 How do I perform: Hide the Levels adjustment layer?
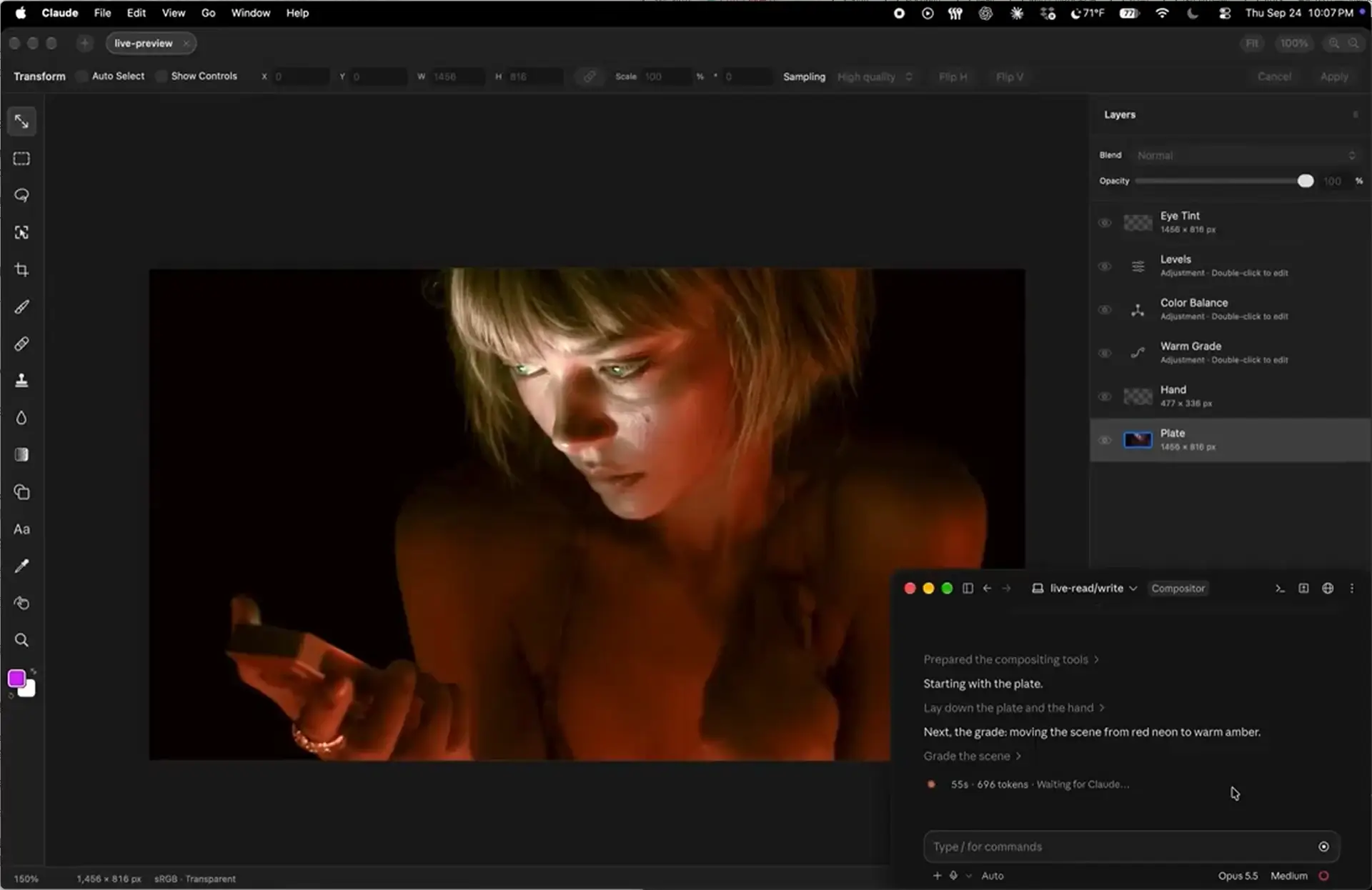pyautogui.click(x=1105, y=266)
